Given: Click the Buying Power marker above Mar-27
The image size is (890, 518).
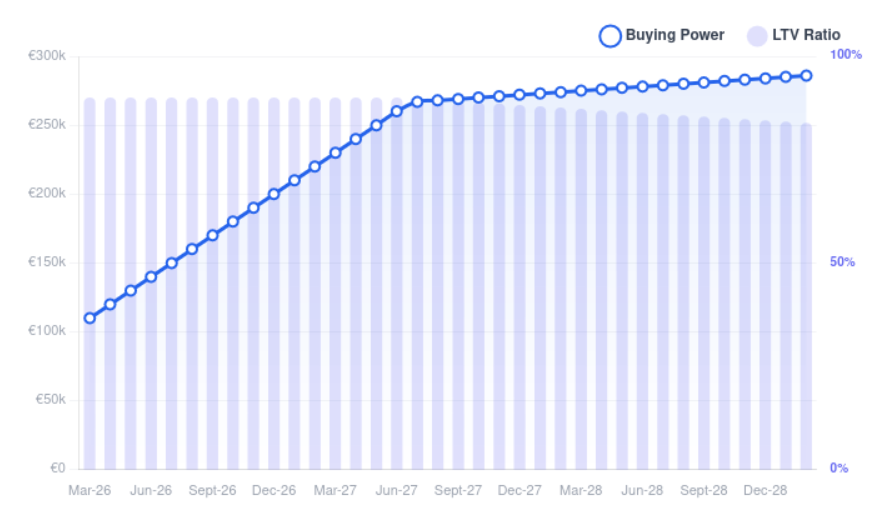Looking at the screenshot, I should click(335, 153).
